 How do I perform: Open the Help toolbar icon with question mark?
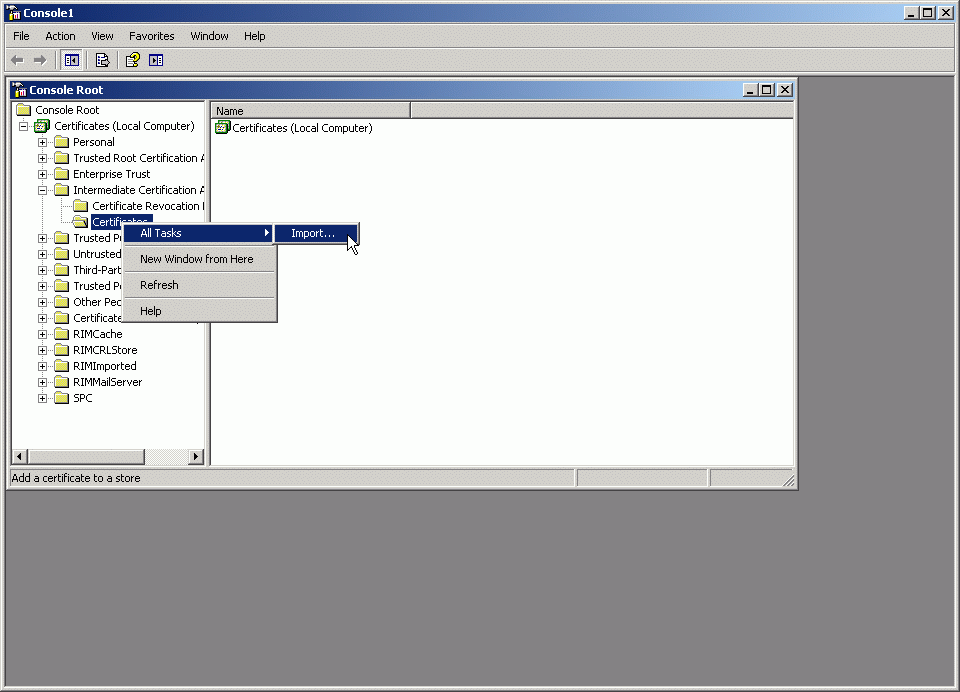[132, 60]
